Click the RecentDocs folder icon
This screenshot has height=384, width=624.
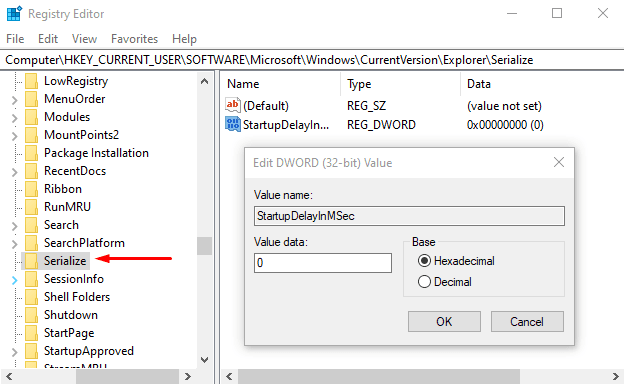click(x=31, y=171)
